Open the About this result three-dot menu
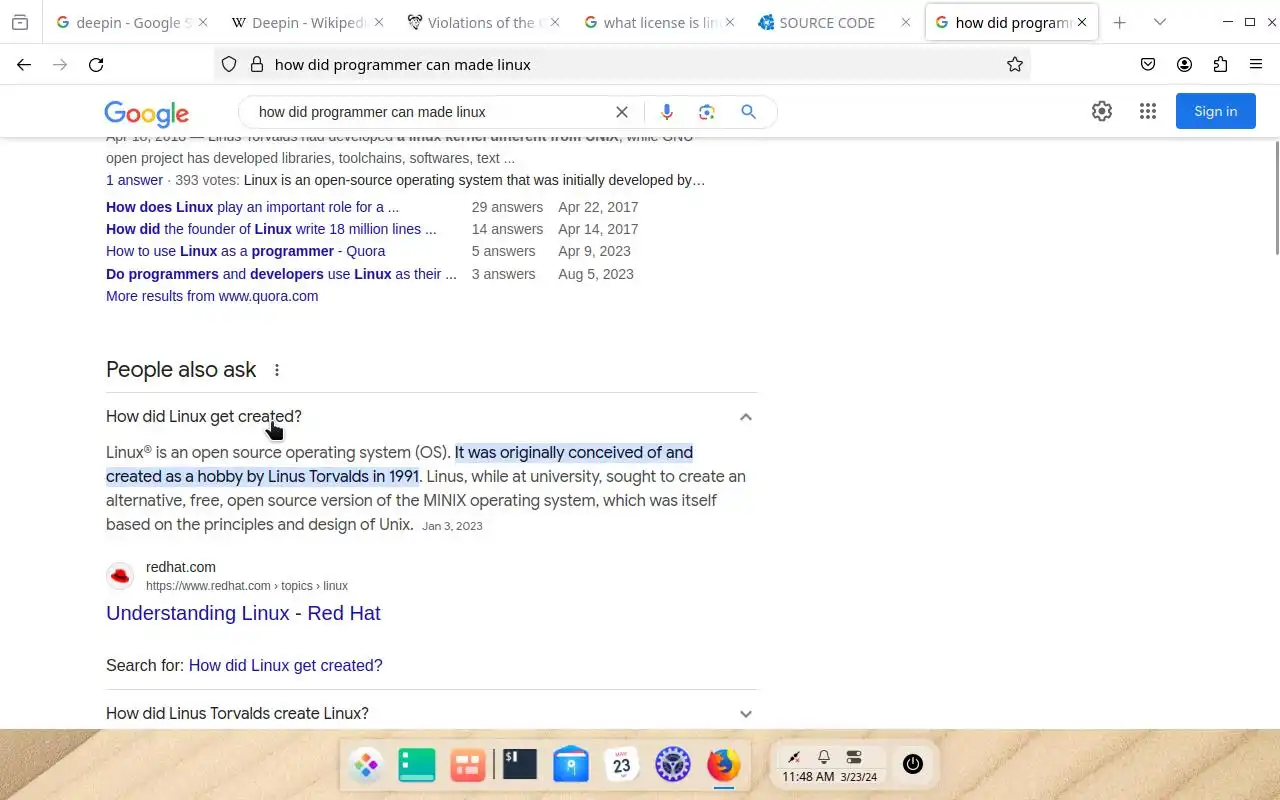1280x800 pixels. point(277,370)
